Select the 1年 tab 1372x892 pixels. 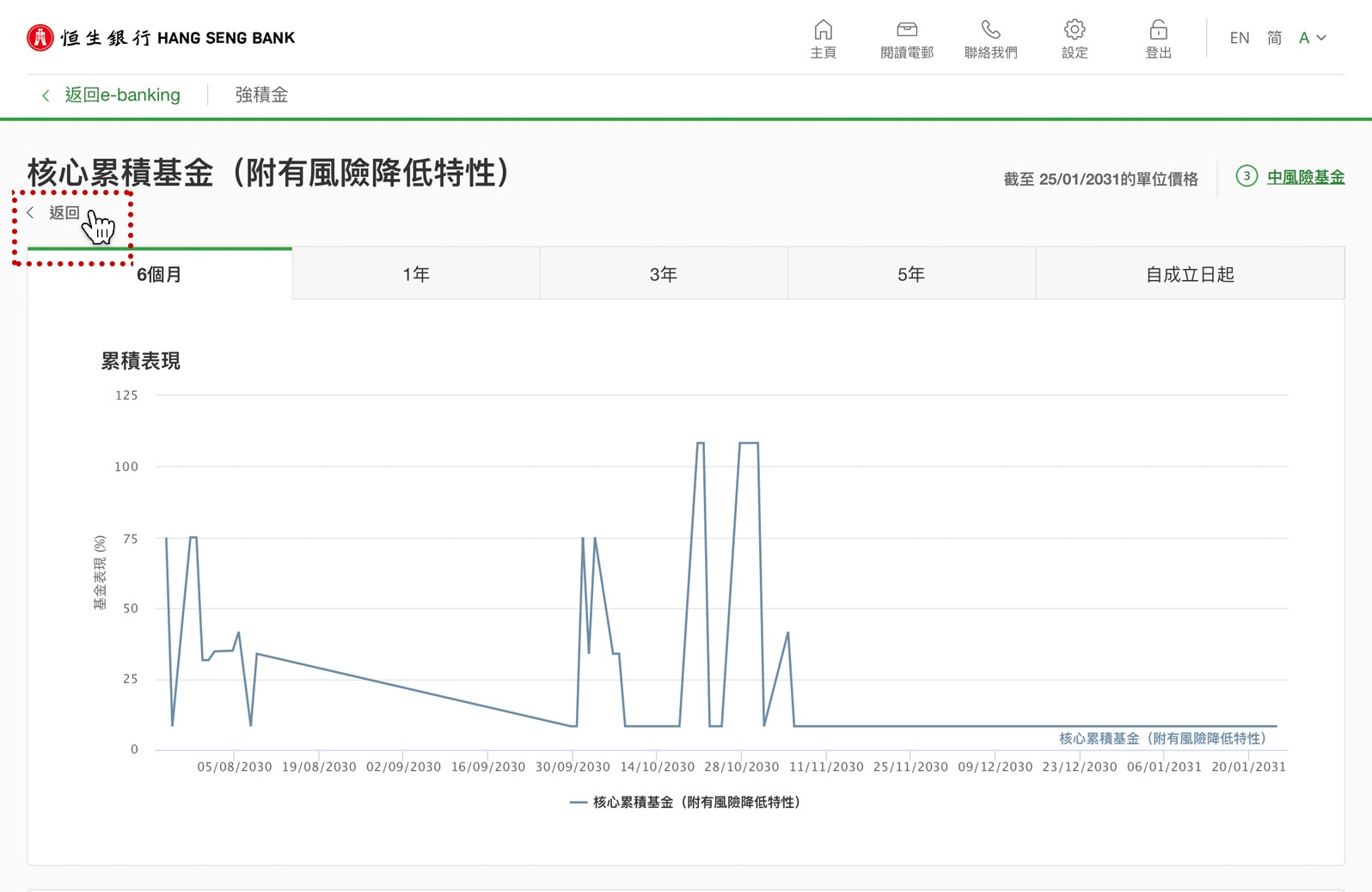pos(416,274)
